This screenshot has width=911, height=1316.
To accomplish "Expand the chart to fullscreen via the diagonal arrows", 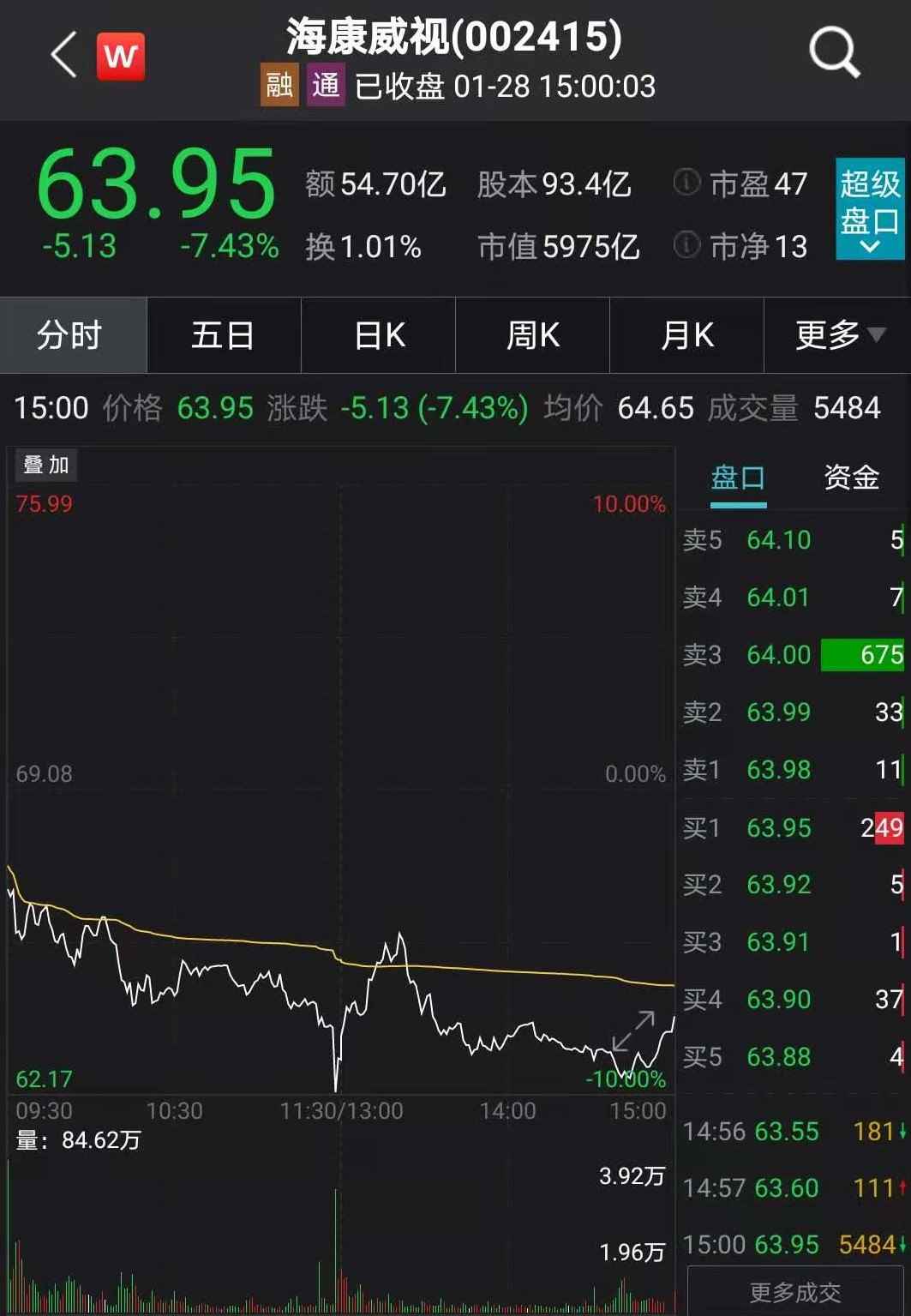I will pyautogui.click(x=633, y=1031).
